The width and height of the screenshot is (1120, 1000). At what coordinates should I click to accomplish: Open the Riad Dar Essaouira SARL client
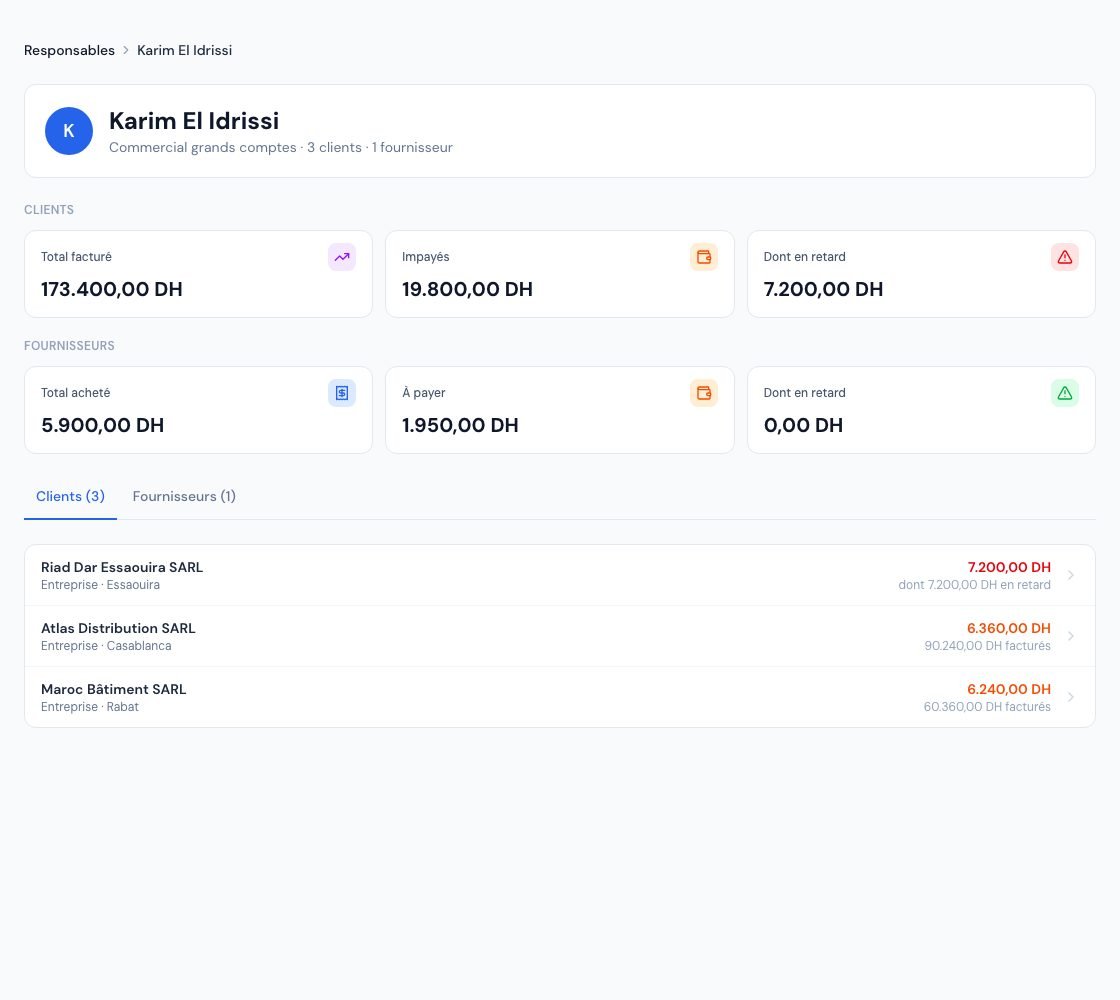559,575
